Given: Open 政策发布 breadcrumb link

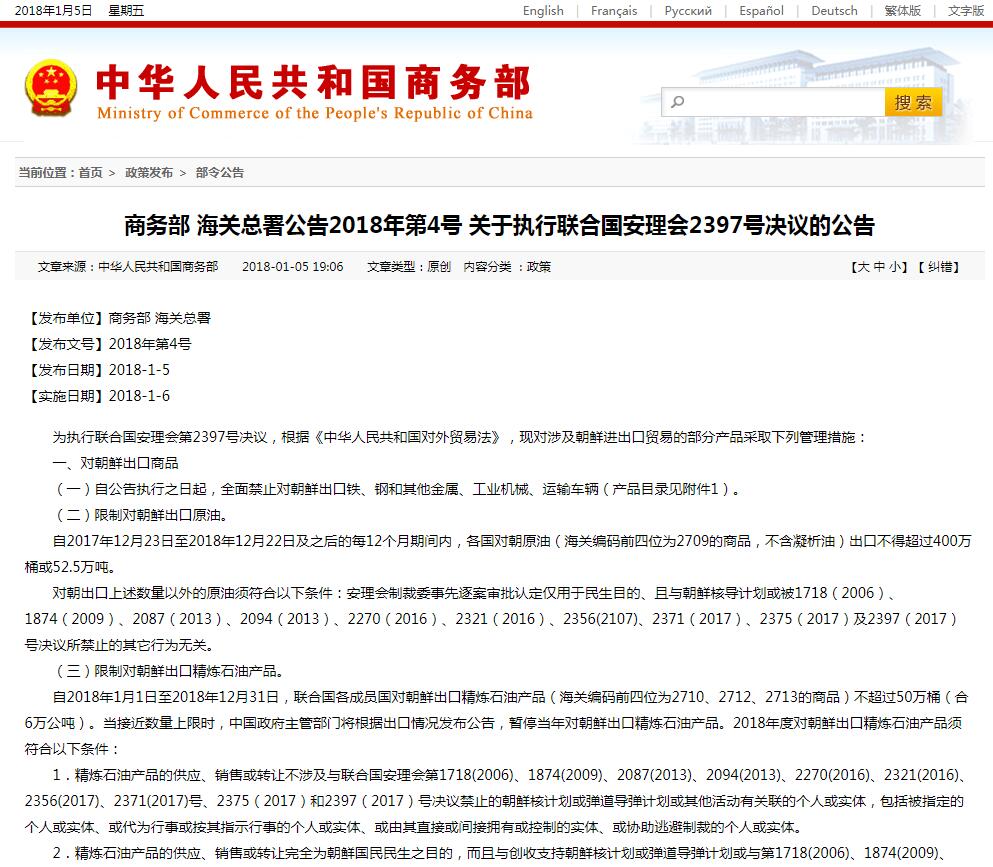Looking at the screenshot, I should pyautogui.click(x=149, y=172).
